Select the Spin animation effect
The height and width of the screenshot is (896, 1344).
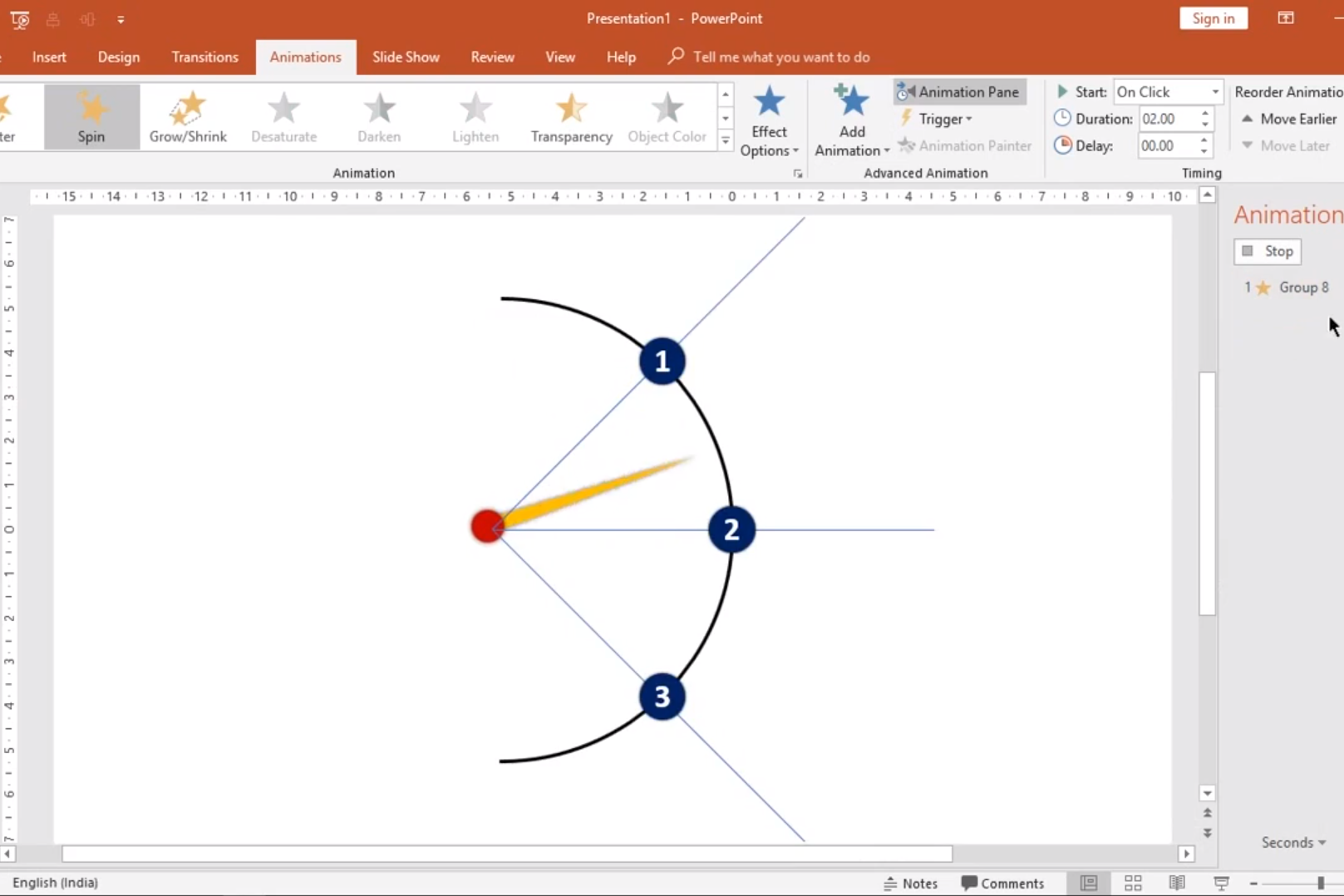point(91,117)
